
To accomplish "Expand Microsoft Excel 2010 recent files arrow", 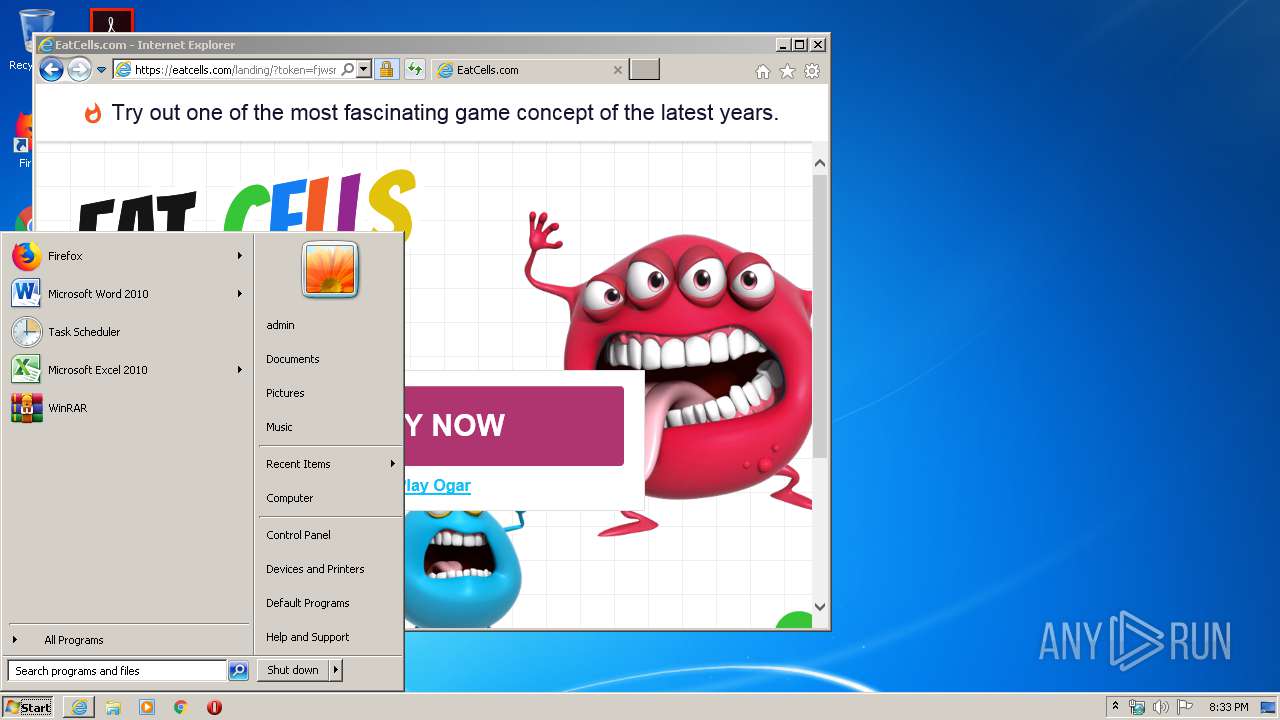I will tap(239, 370).
